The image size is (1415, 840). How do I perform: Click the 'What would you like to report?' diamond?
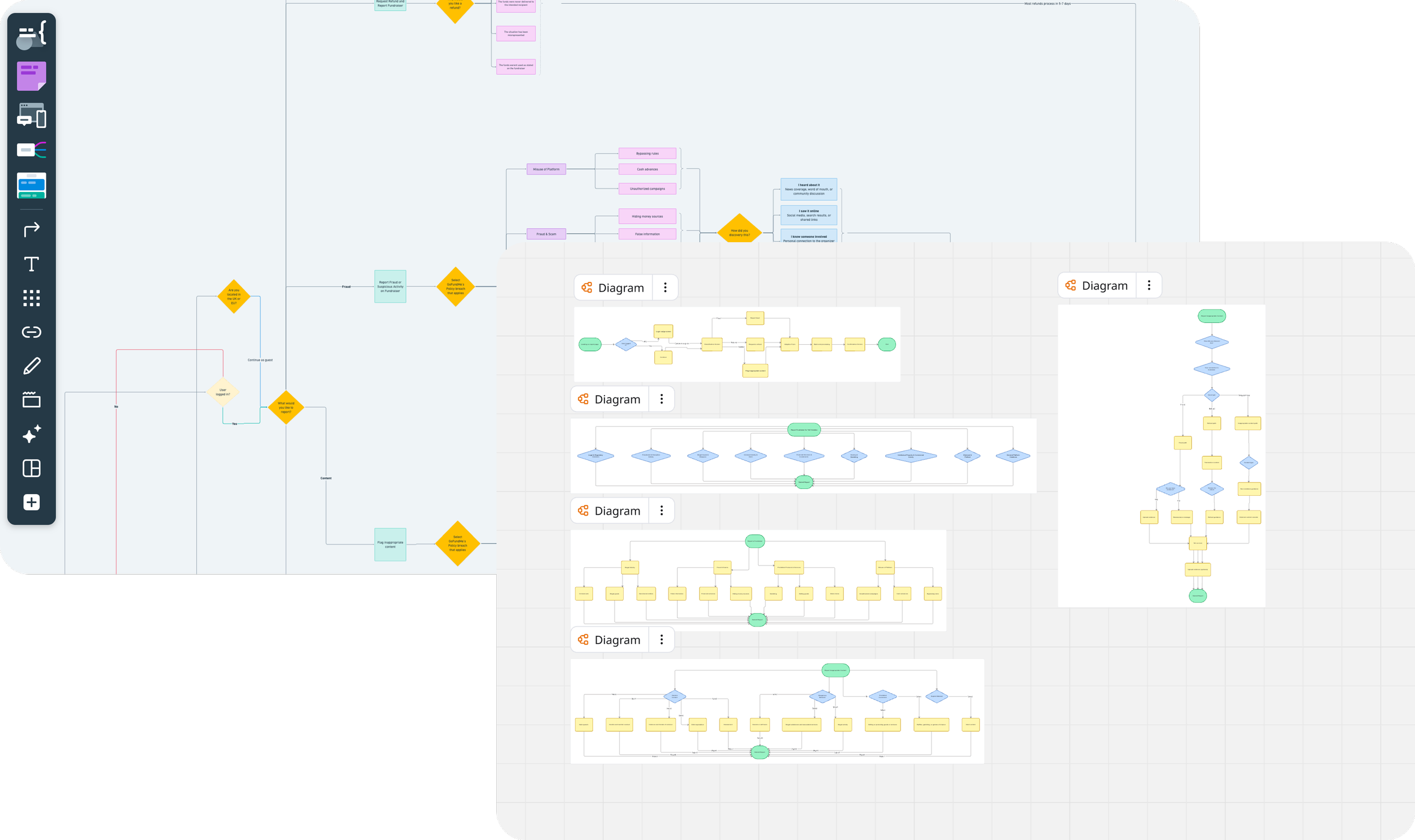click(286, 408)
